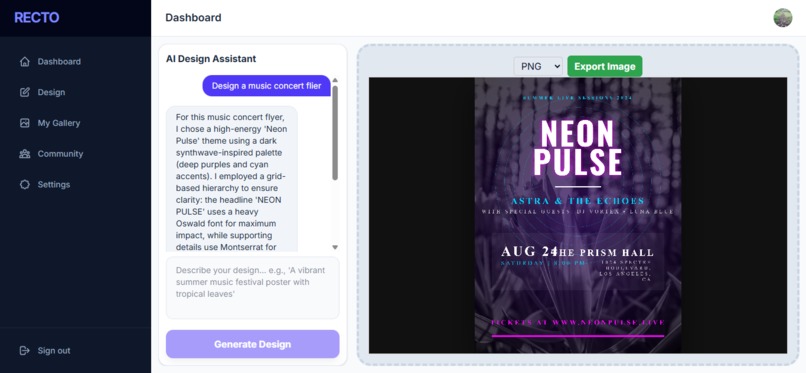Click the Dashboard home icon in sidebar

(25, 62)
